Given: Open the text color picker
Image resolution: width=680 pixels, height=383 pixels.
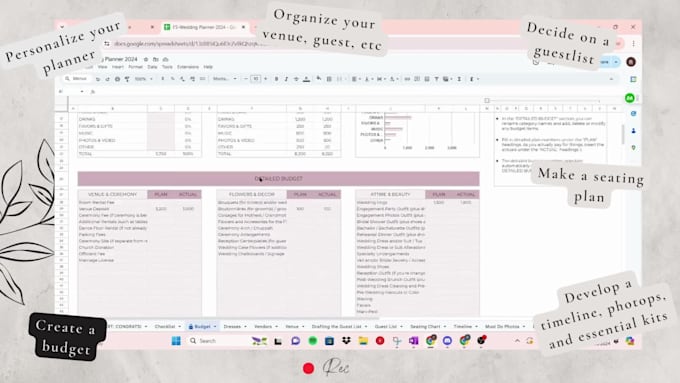Looking at the screenshot, I should pos(306,79).
